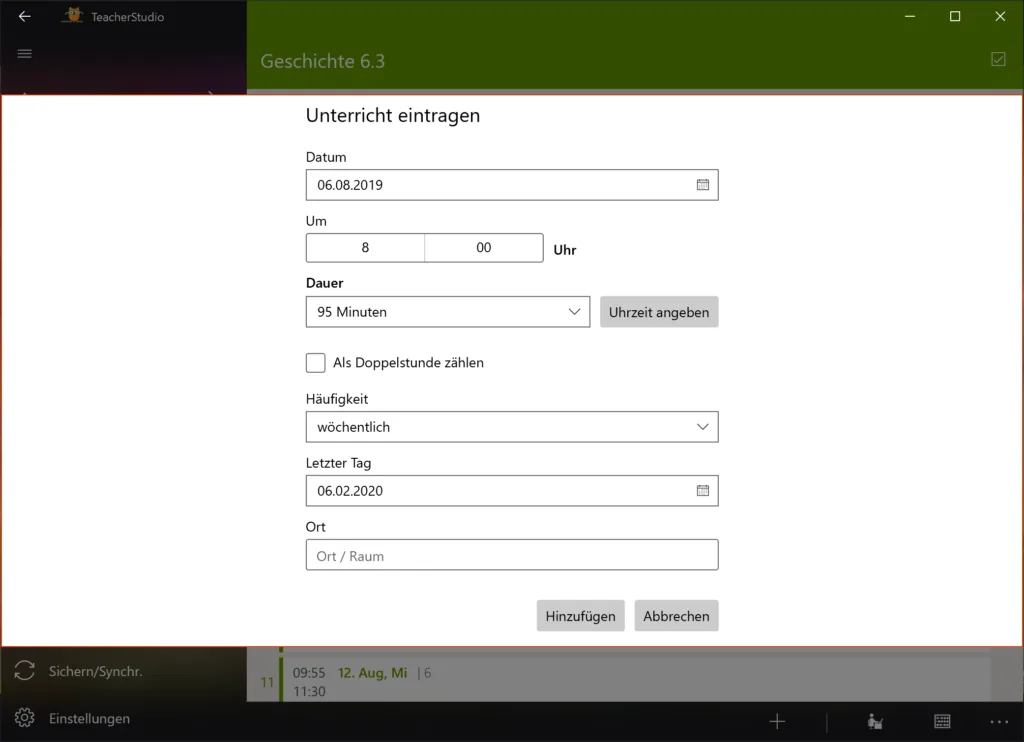Open the hamburger navigation menu

25,54
